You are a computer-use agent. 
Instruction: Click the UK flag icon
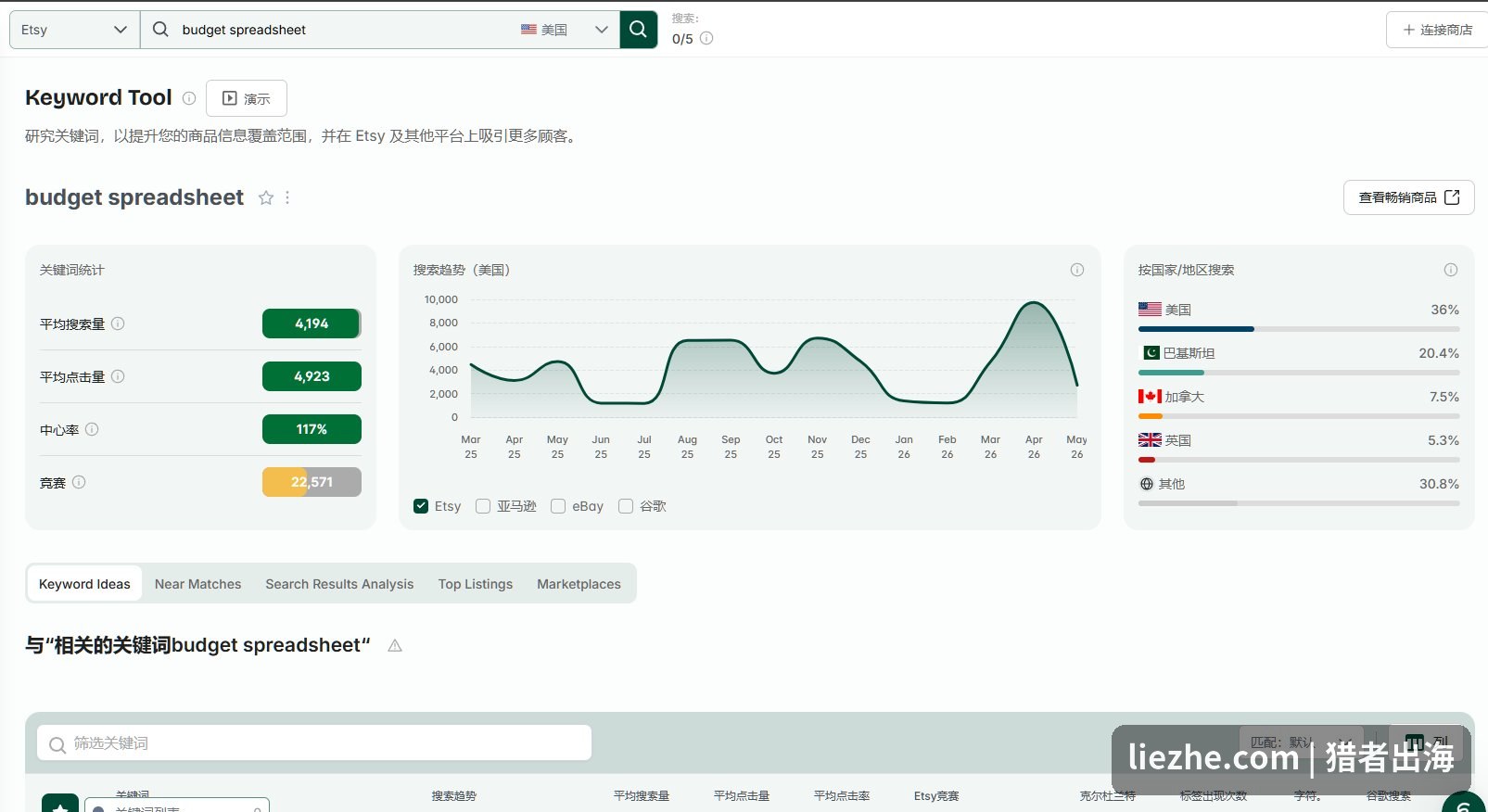point(1150,440)
